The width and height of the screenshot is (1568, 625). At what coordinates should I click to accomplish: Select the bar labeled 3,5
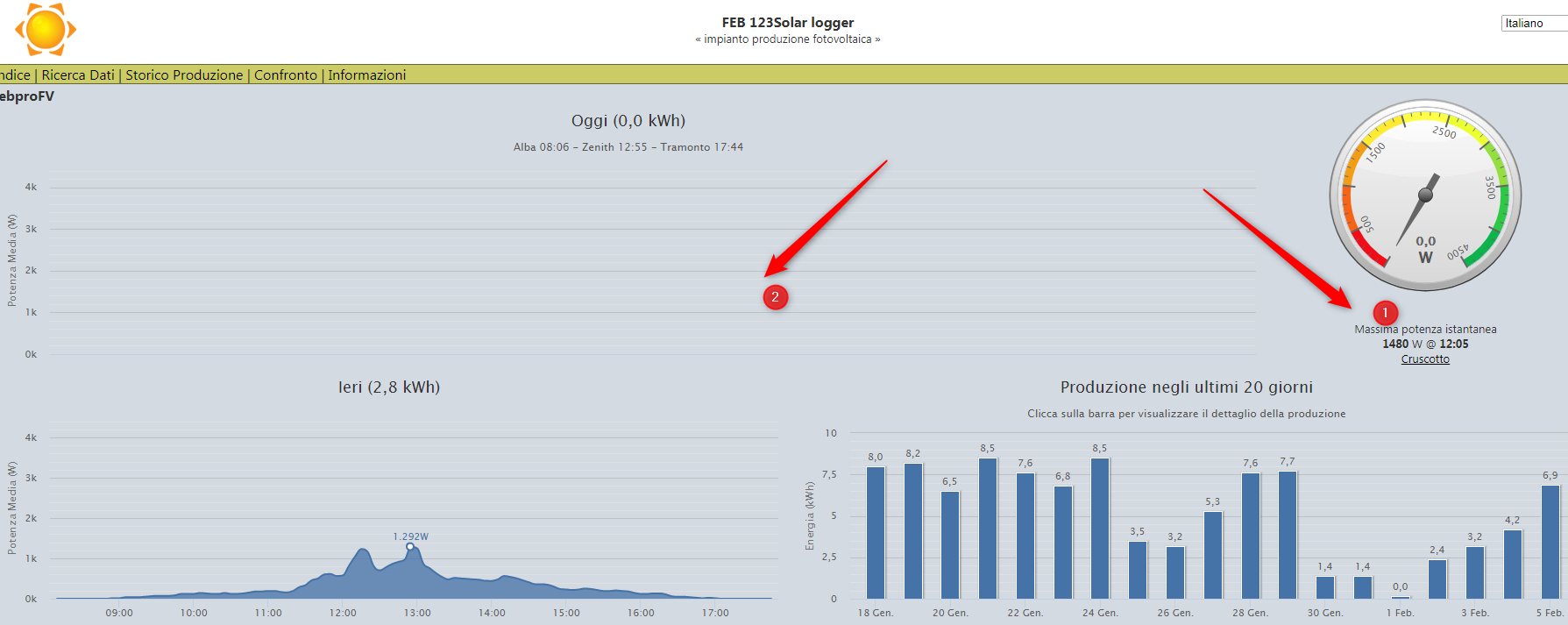[x=1138, y=570]
